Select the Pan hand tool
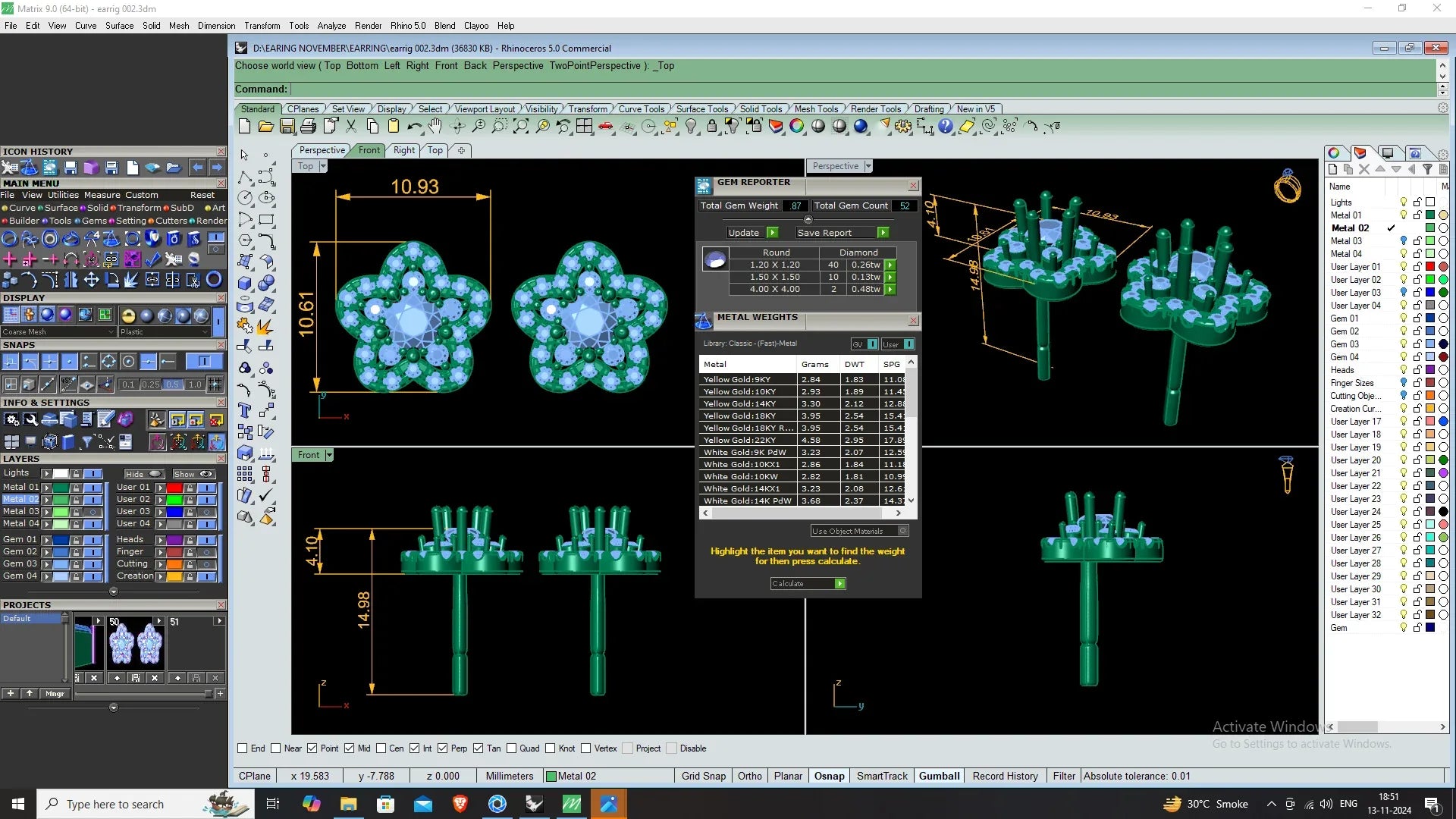The image size is (1456, 819). [x=435, y=127]
